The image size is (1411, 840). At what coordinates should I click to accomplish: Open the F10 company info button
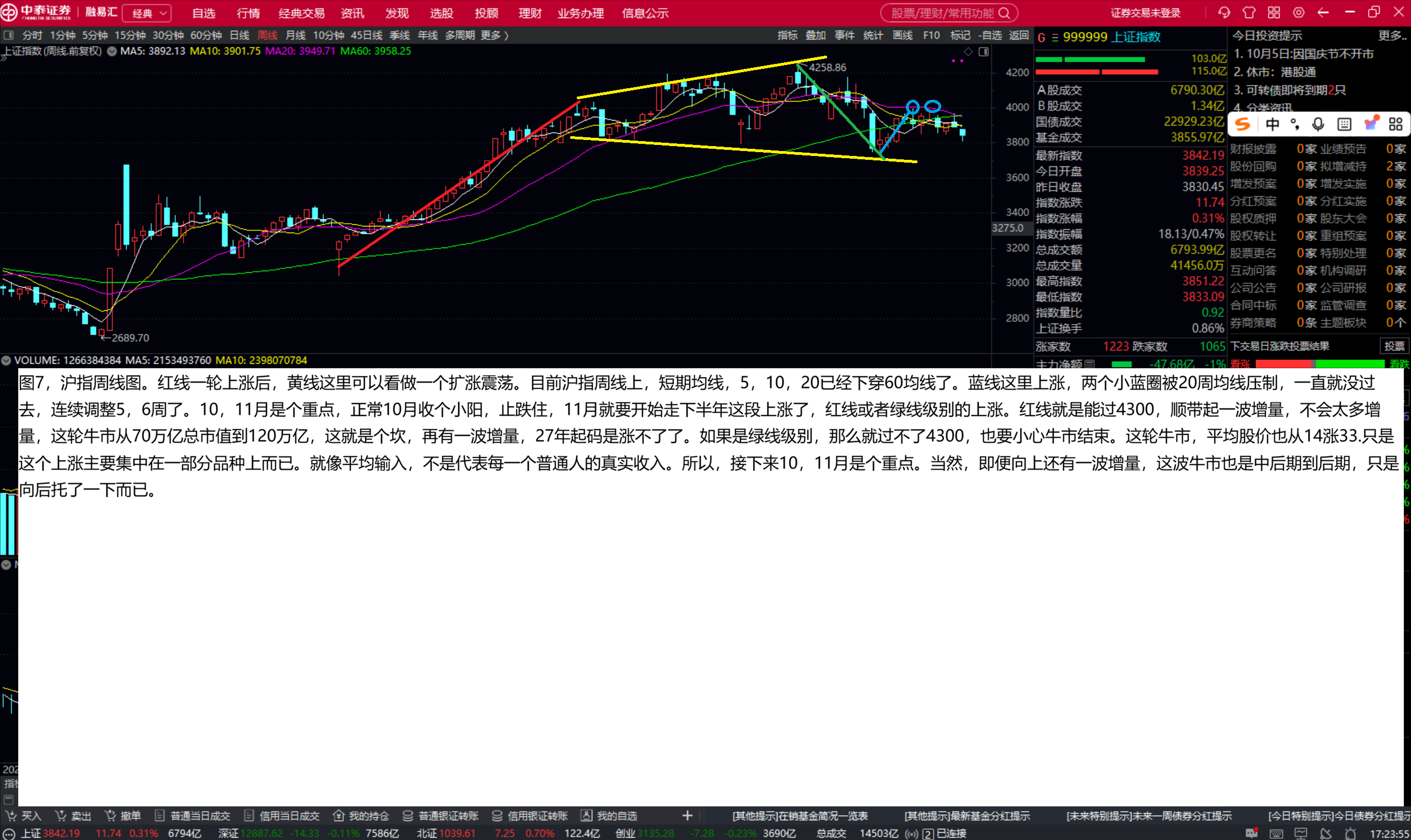click(931, 35)
